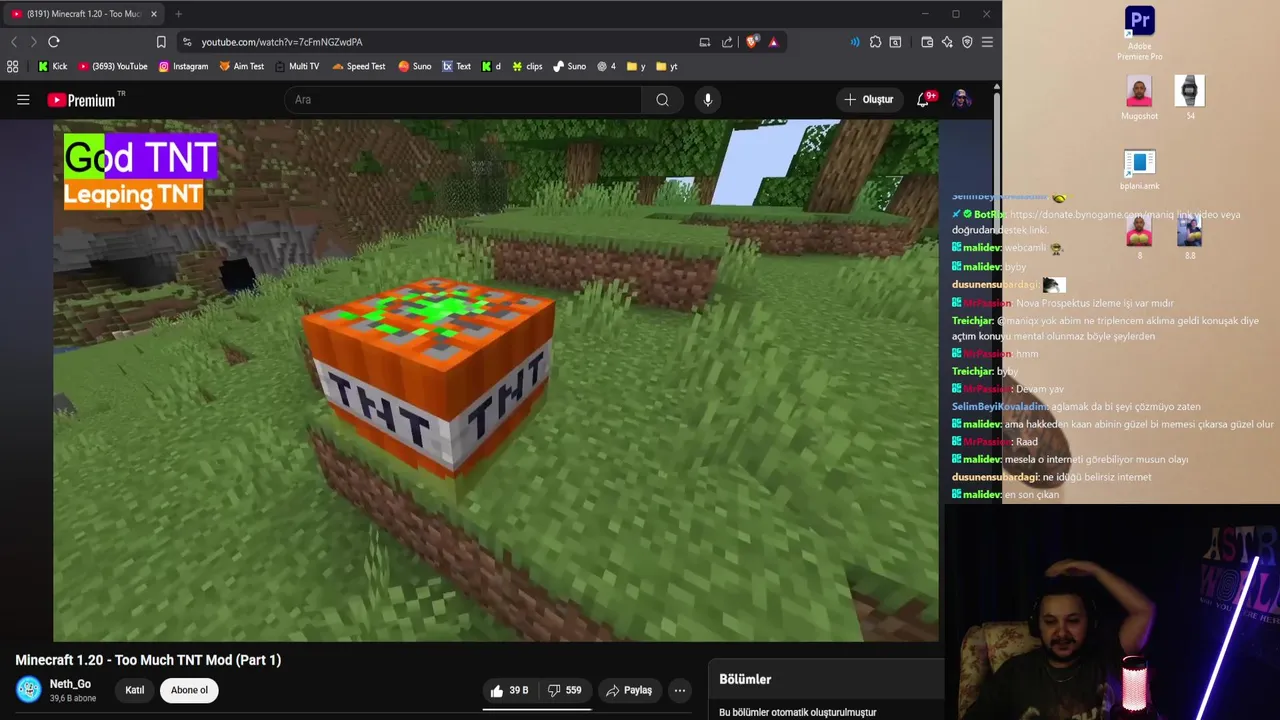This screenshot has height=720, width=1280.
Task: Activate voice search microphone
Action: point(707,100)
